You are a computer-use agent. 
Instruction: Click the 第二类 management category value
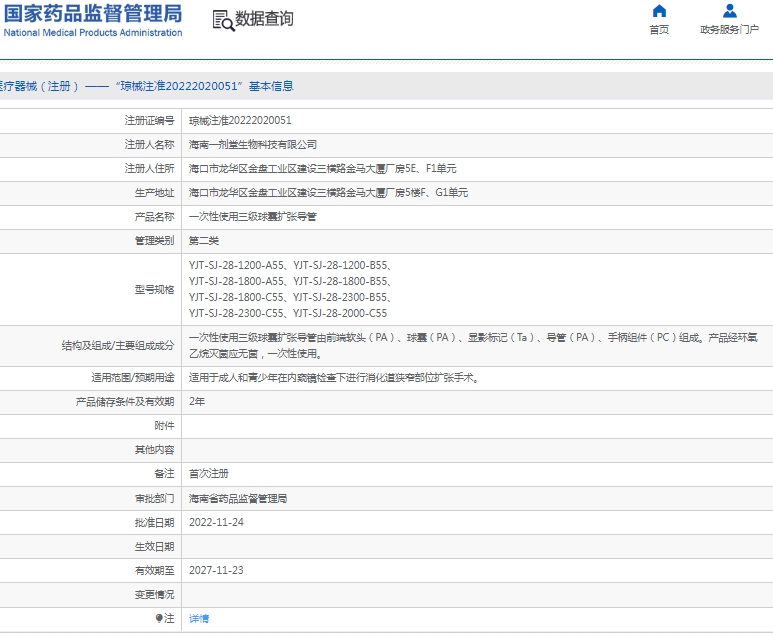[x=204, y=241]
